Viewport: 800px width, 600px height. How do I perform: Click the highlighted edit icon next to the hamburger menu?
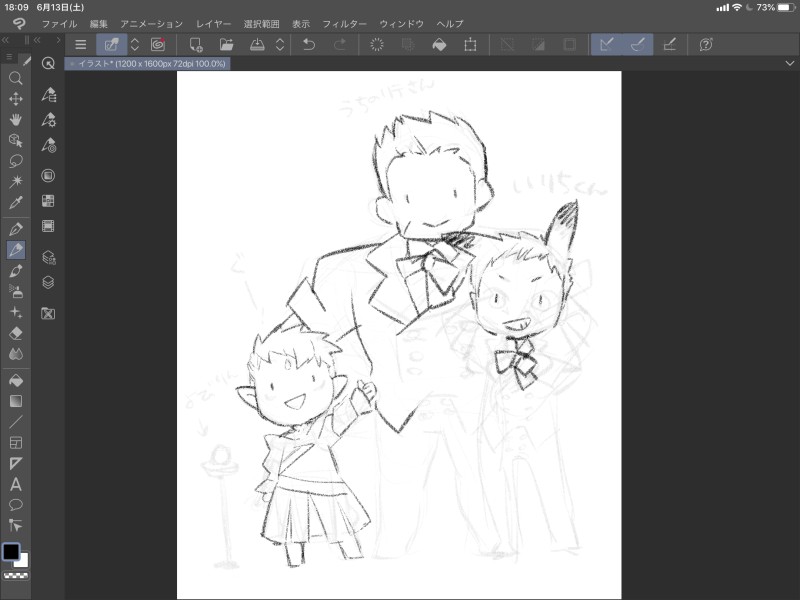[x=111, y=45]
